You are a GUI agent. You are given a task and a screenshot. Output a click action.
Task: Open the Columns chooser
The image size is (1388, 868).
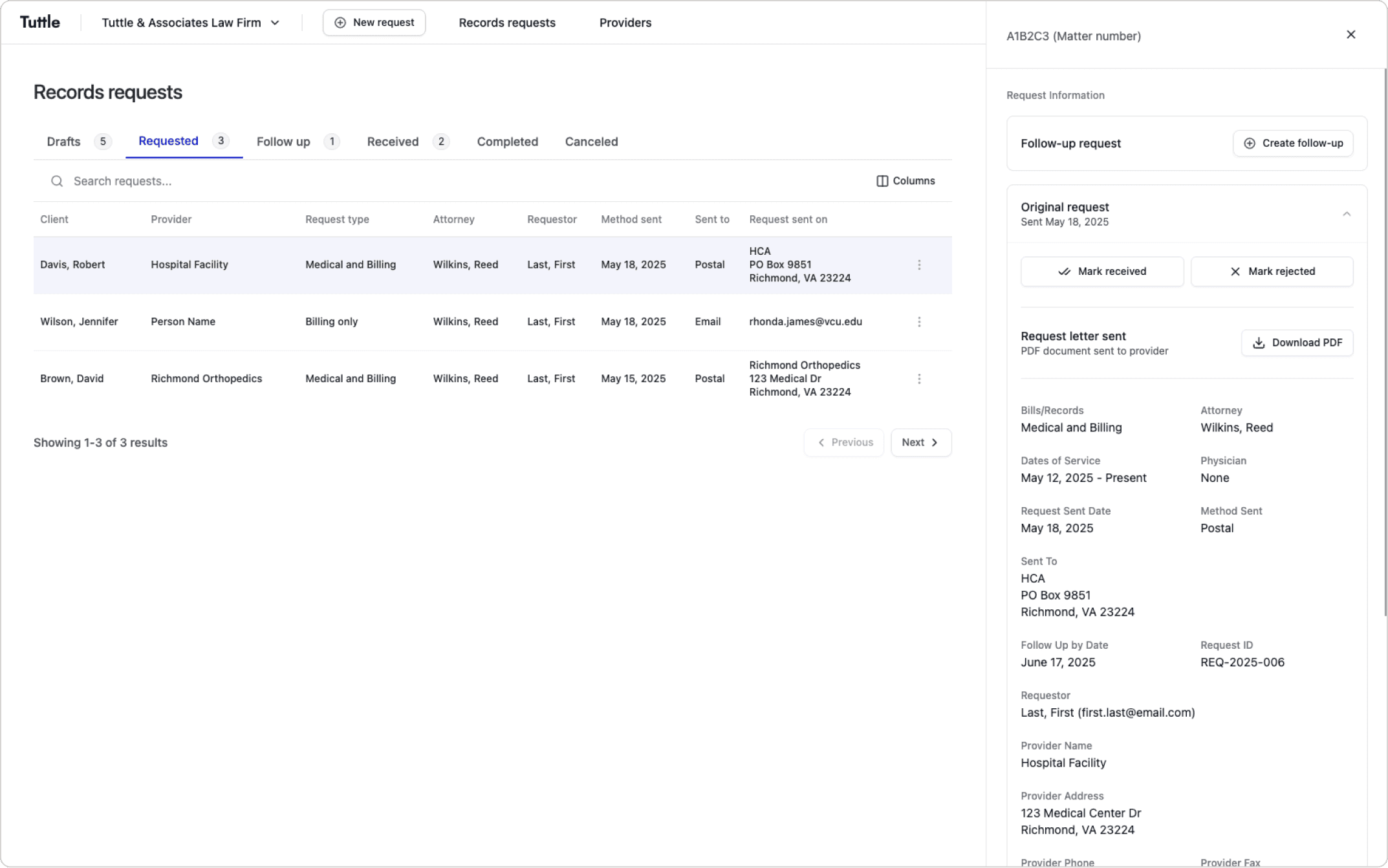(905, 181)
